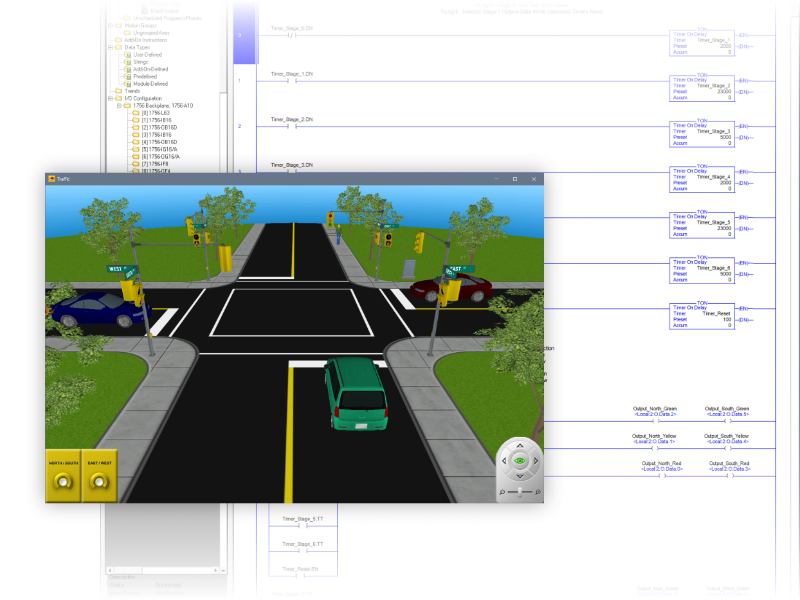The width and height of the screenshot is (800, 600).
Task: Click the Timer_Stage_6.DN contact on rung 0
Action: coord(291,35)
